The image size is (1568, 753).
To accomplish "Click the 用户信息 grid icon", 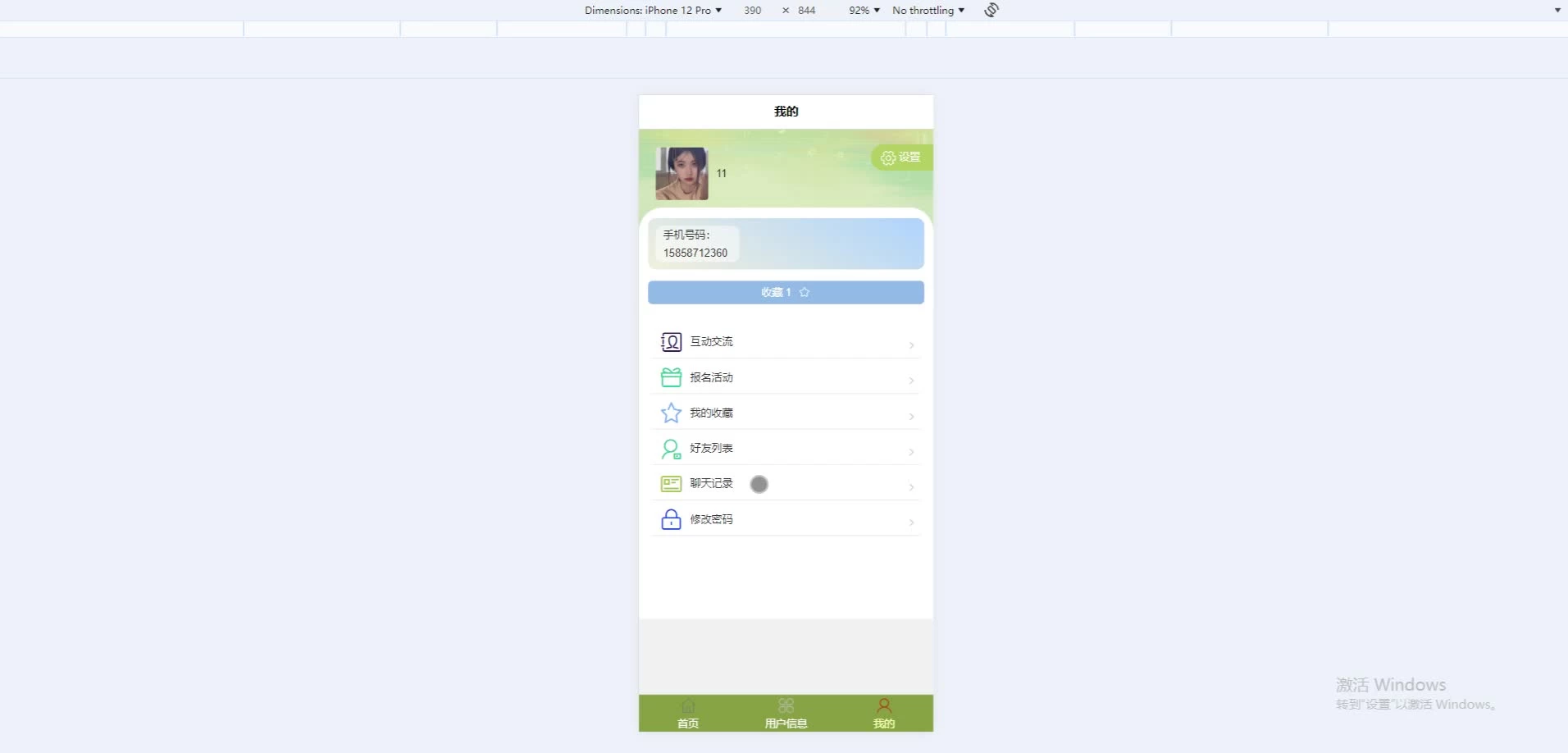I will point(786,706).
